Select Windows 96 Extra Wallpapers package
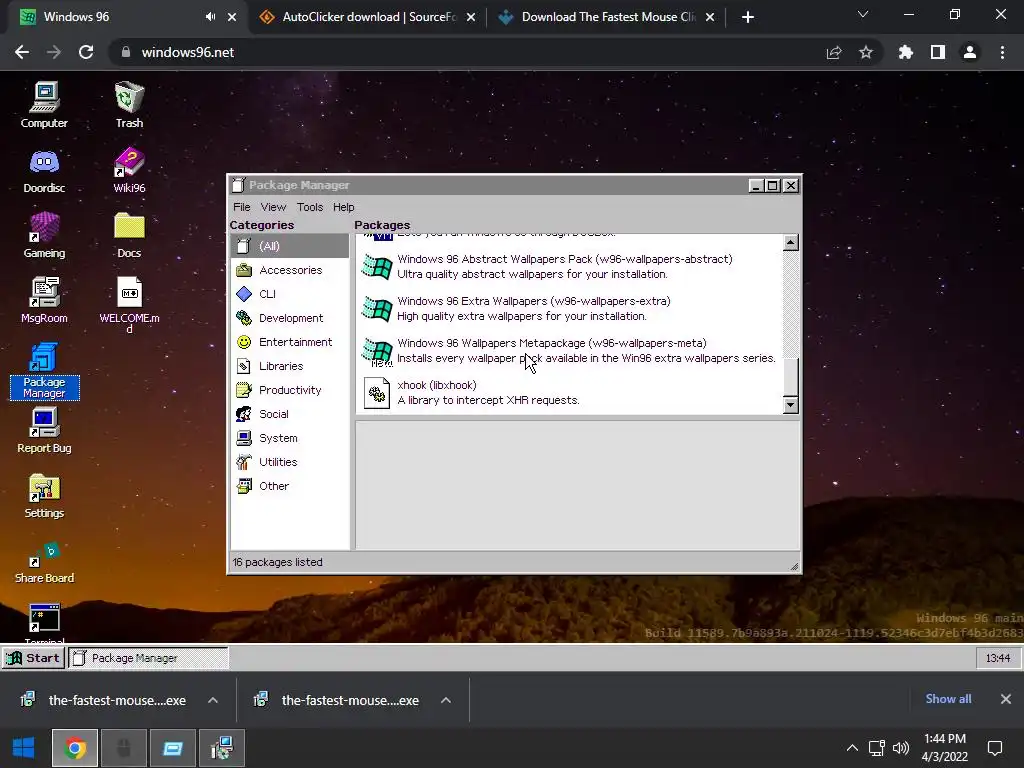 pyautogui.click(x=569, y=308)
